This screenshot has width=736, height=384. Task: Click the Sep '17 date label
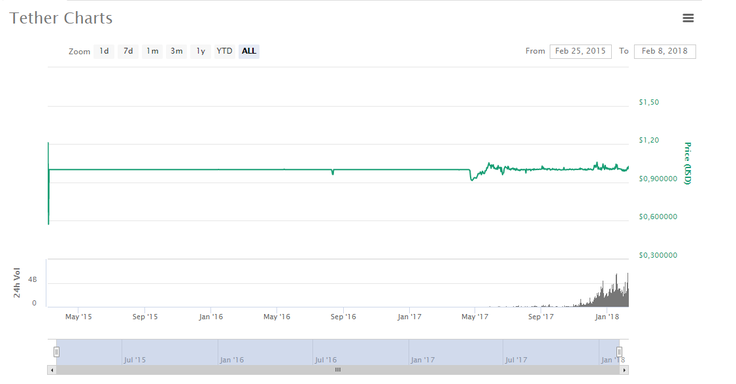click(x=541, y=317)
